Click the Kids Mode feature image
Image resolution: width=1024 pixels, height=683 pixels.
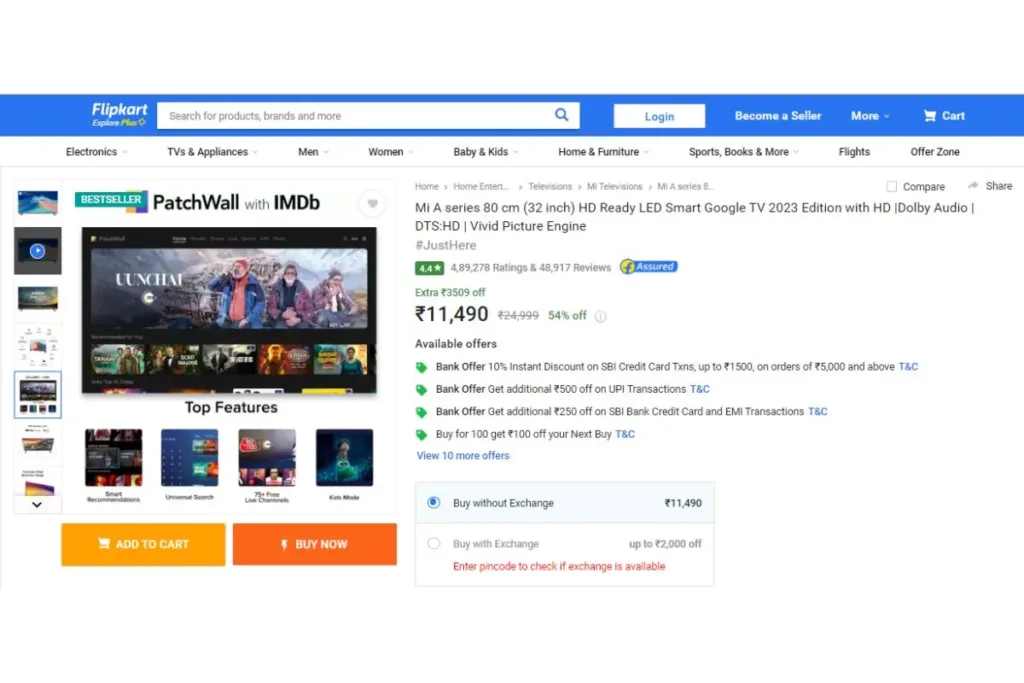(x=344, y=458)
